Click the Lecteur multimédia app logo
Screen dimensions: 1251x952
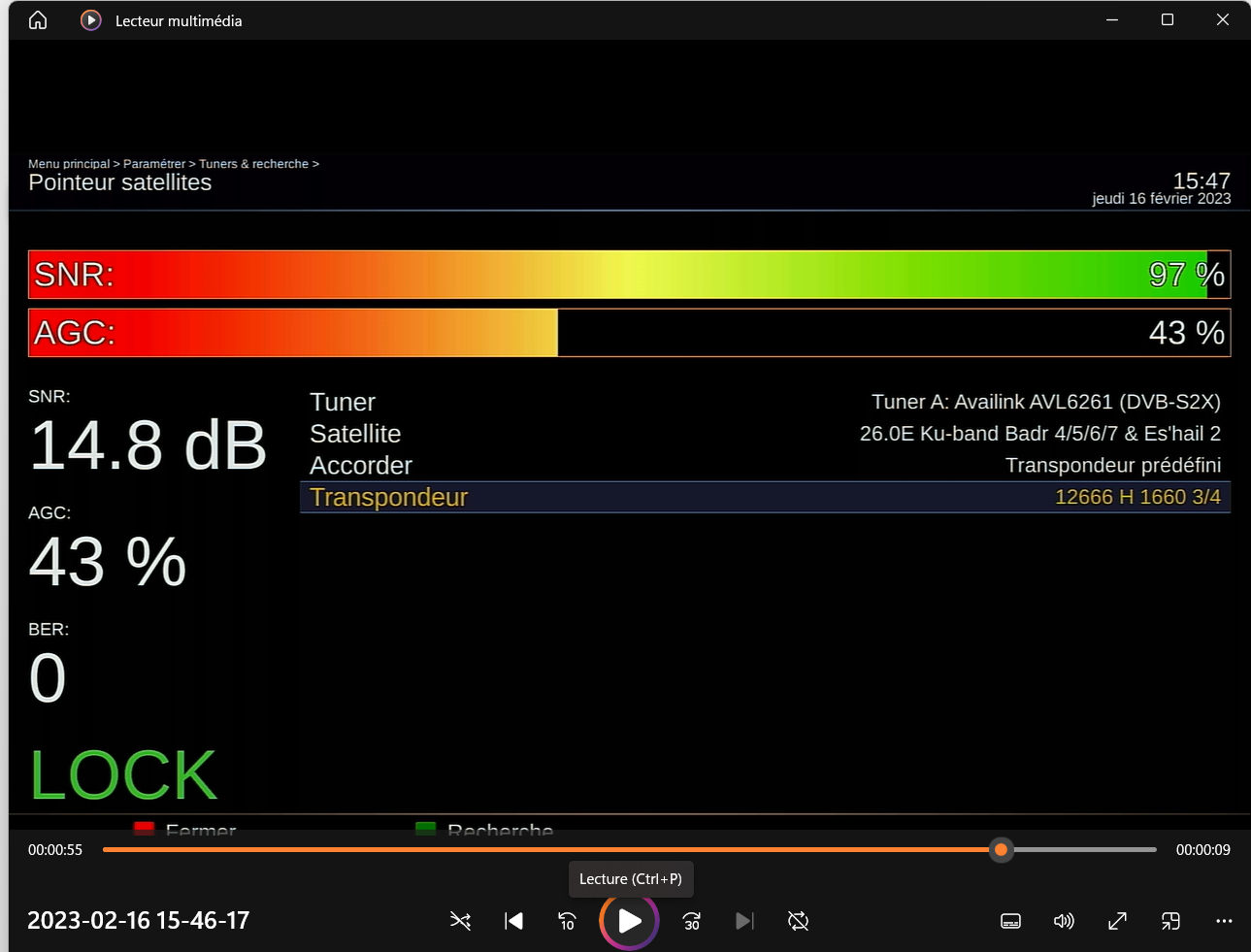90,20
